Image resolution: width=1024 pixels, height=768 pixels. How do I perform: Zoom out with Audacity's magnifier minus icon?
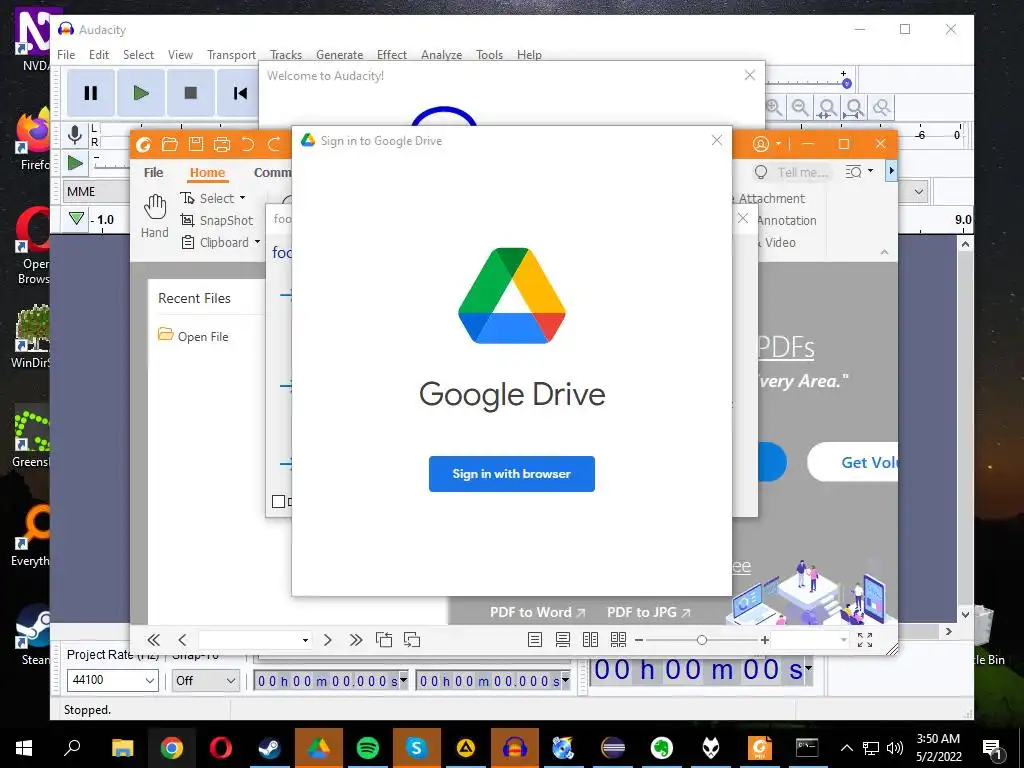(x=800, y=107)
